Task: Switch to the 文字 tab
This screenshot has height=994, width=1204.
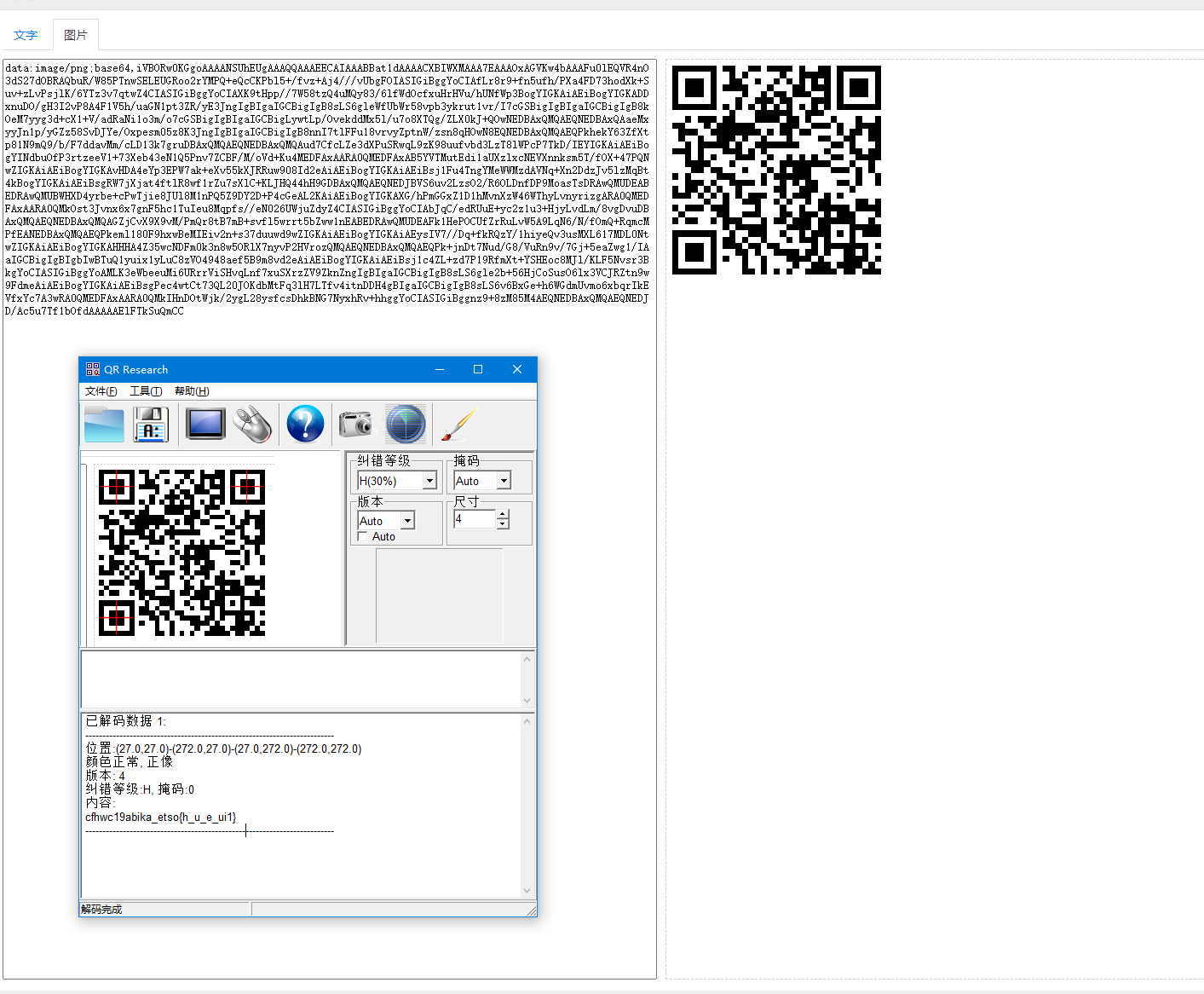Action: 26,35
